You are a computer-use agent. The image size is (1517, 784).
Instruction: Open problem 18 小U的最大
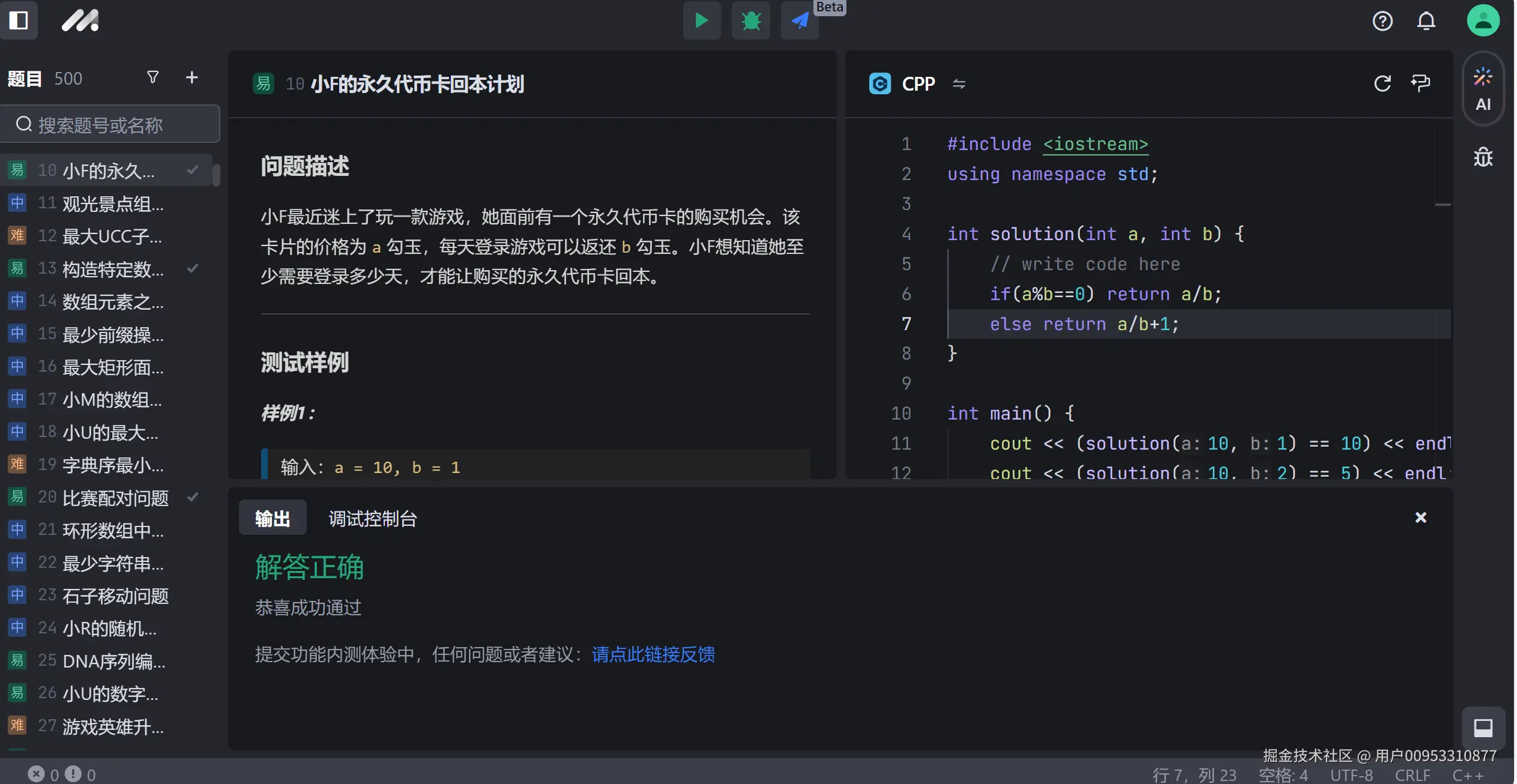pyautogui.click(x=107, y=432)
